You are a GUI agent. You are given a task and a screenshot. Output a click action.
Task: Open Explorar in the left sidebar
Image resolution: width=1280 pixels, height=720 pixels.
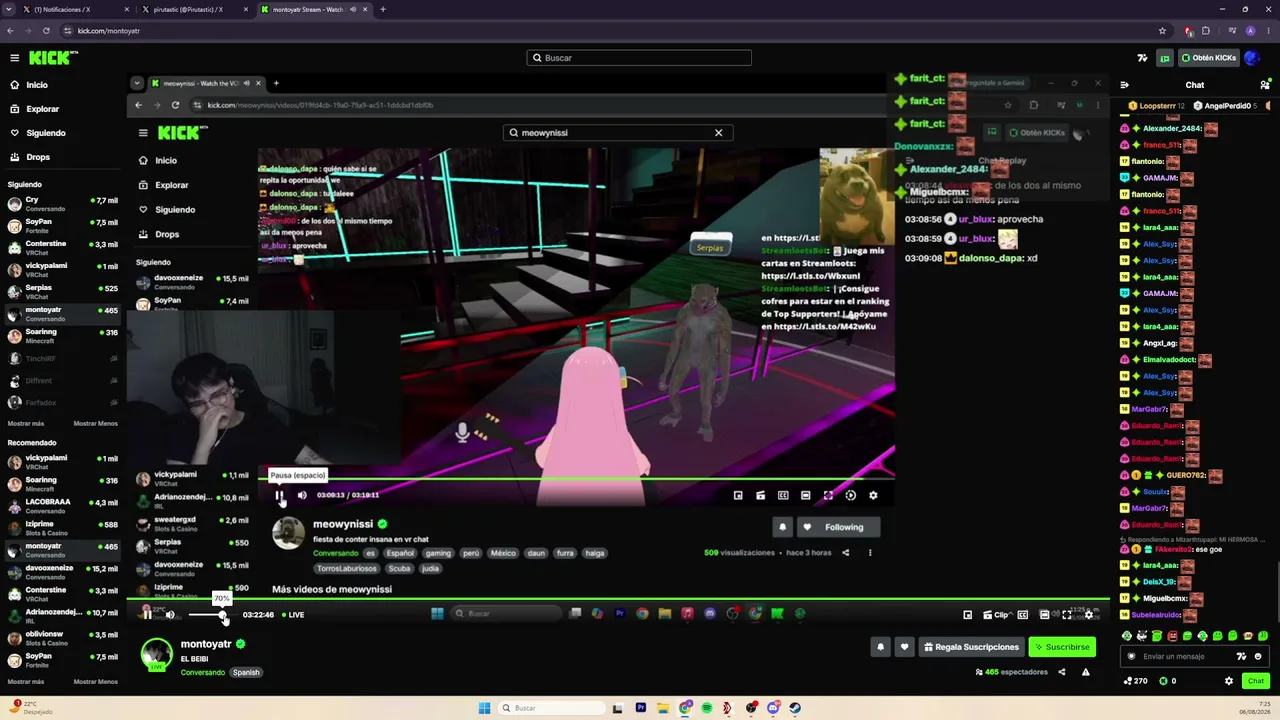click(42, 109)
